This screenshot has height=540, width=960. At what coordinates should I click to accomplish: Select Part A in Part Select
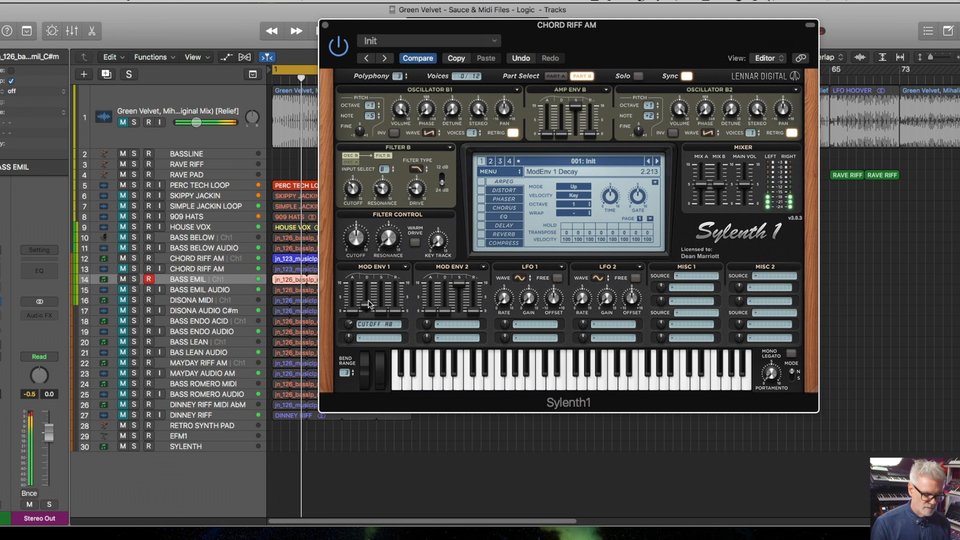click(x=556, y=76)
